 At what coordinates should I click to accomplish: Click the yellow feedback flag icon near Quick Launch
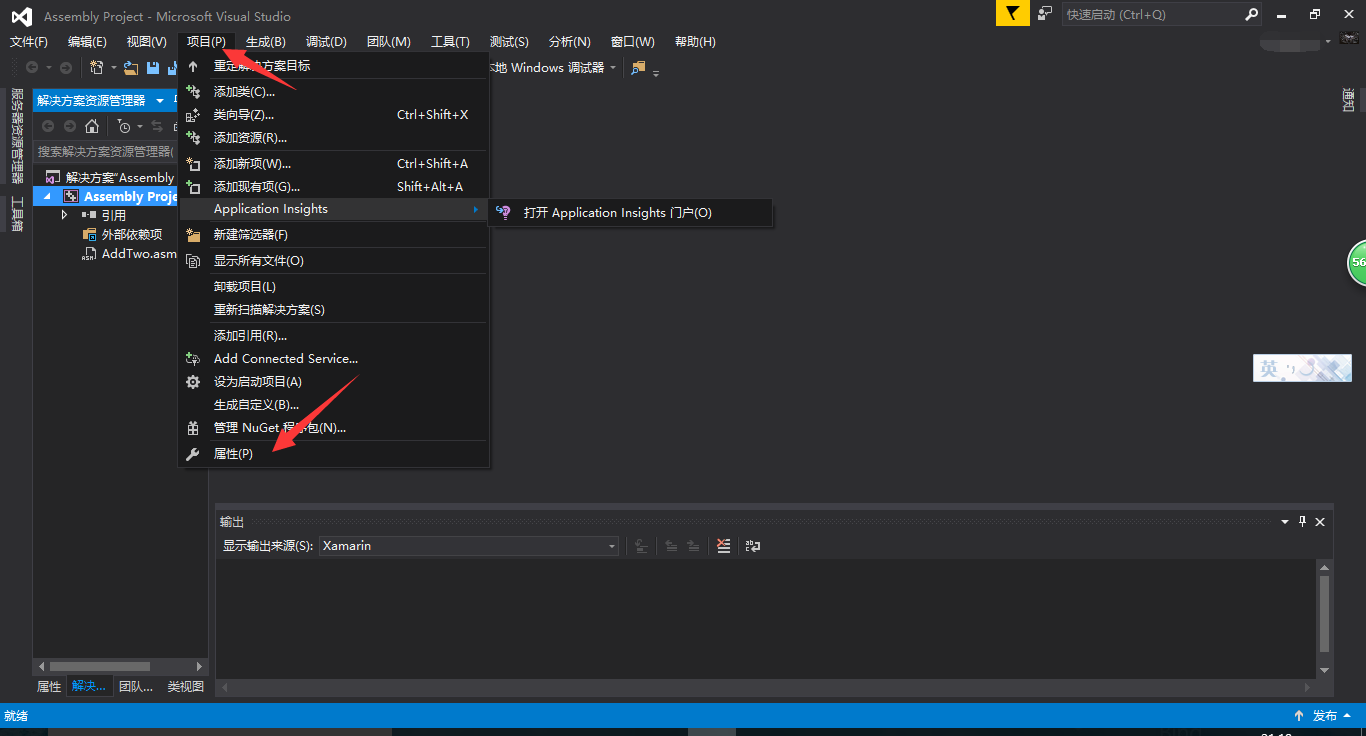[x=1012, y=14]
